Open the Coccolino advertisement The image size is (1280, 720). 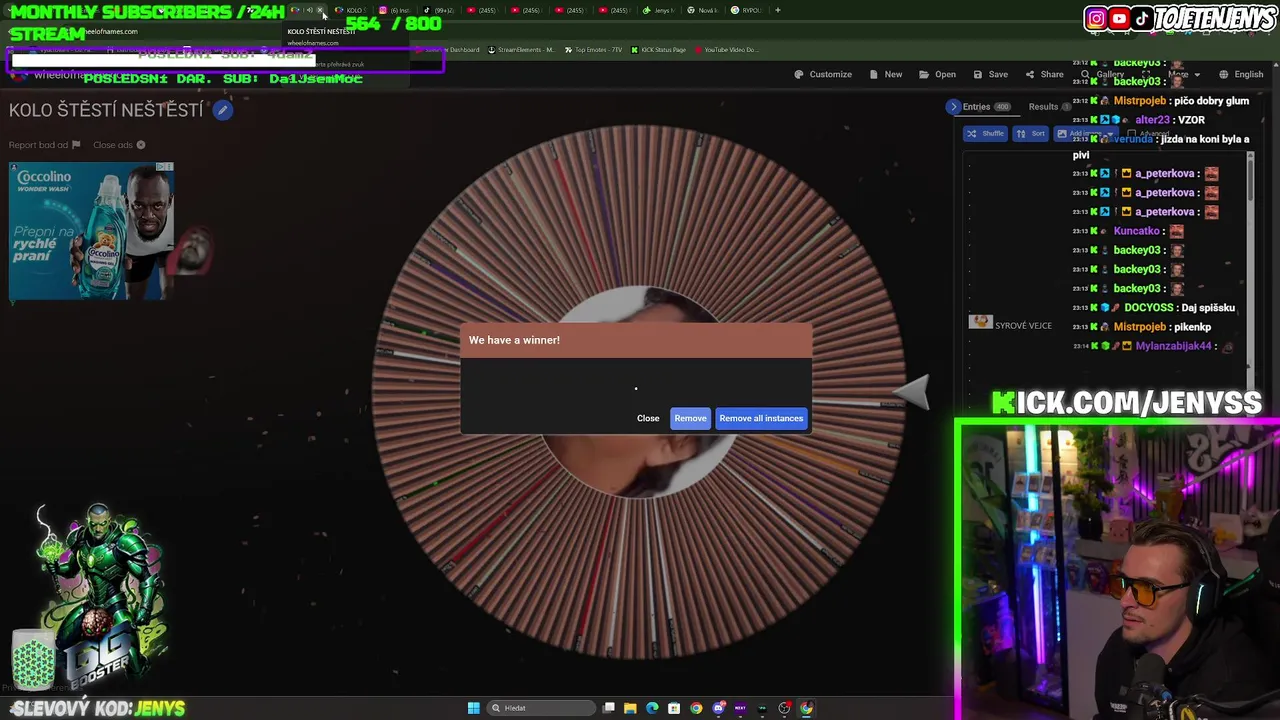[x=91, y=231]
